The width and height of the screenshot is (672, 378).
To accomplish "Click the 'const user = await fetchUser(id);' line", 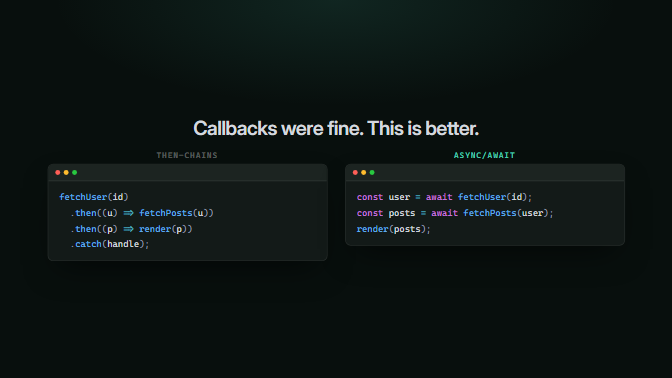I will 444,197.
